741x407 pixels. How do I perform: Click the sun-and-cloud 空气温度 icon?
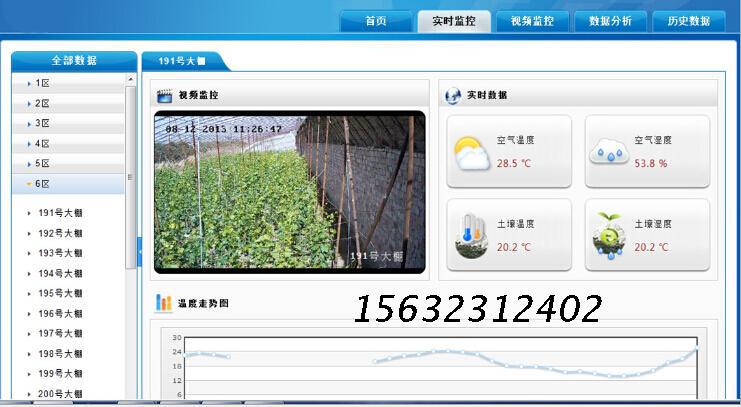[x=472, y=153]
